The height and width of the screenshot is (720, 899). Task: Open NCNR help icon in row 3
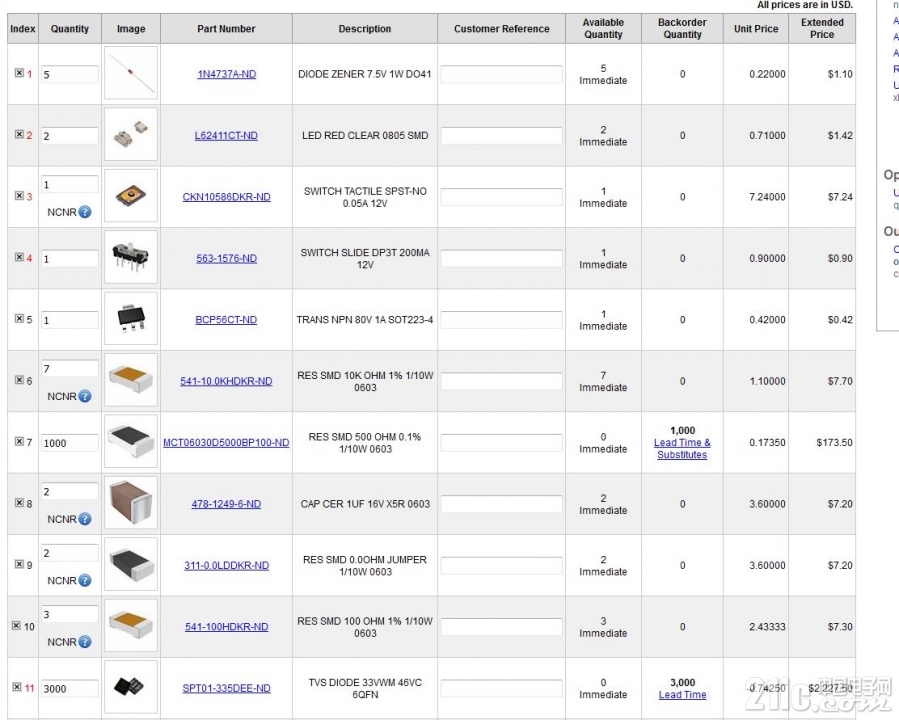[85, 212]
